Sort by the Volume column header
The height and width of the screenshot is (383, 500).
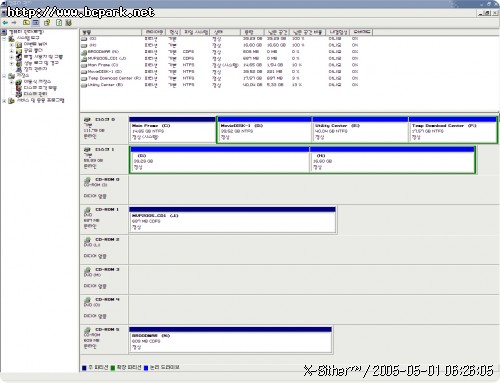(x=111, y=32)
